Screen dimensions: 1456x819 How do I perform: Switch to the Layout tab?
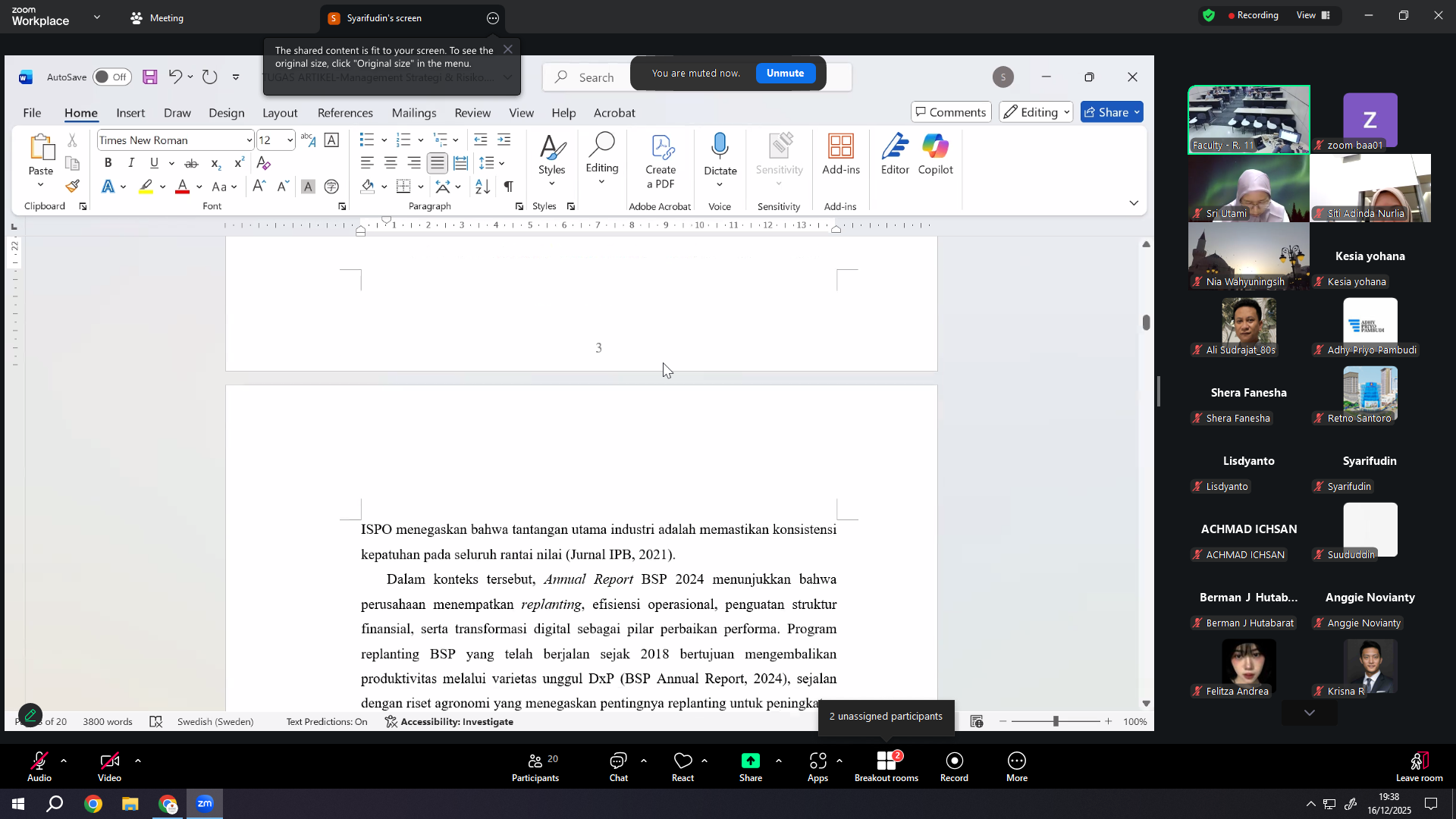(280, 113)
